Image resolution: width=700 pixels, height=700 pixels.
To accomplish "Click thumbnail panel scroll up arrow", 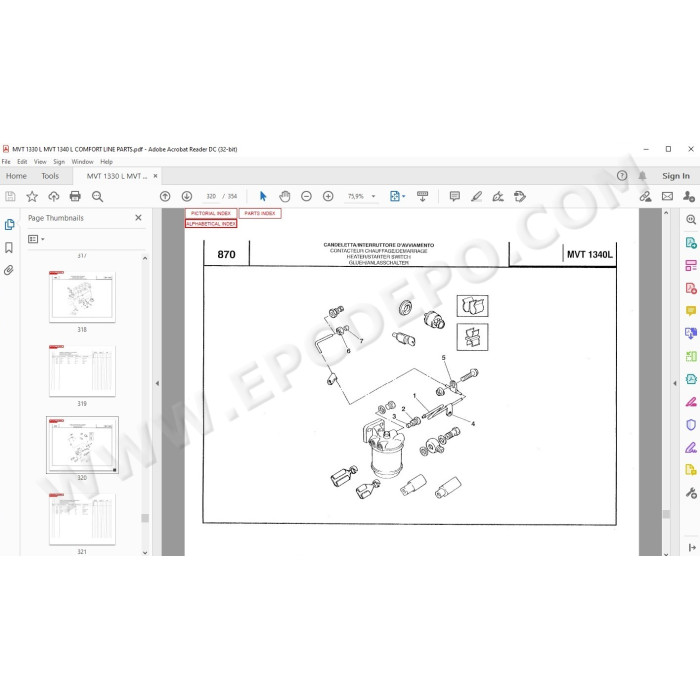I will [145, 258].
